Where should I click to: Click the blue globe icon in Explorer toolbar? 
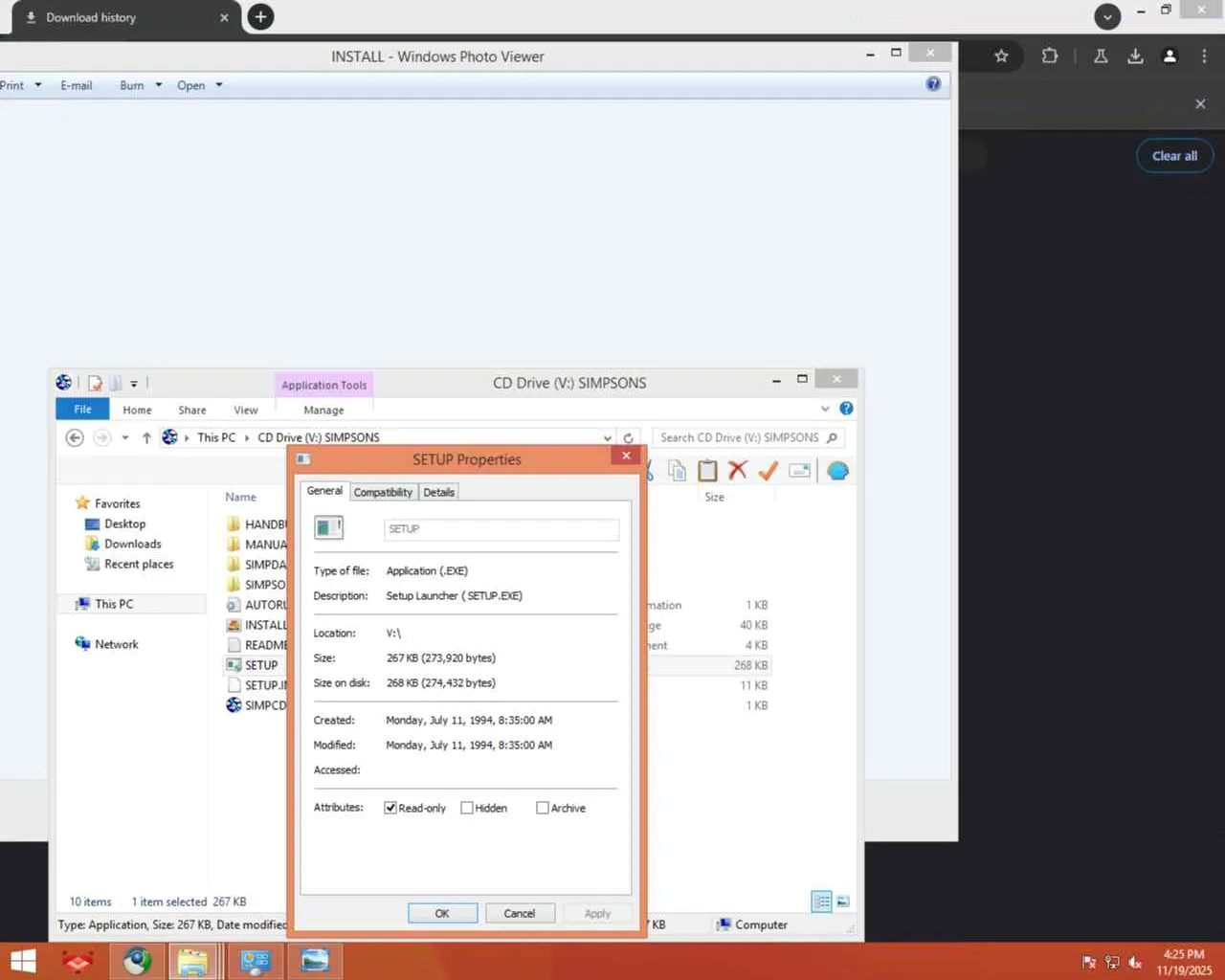coord(837,470)
